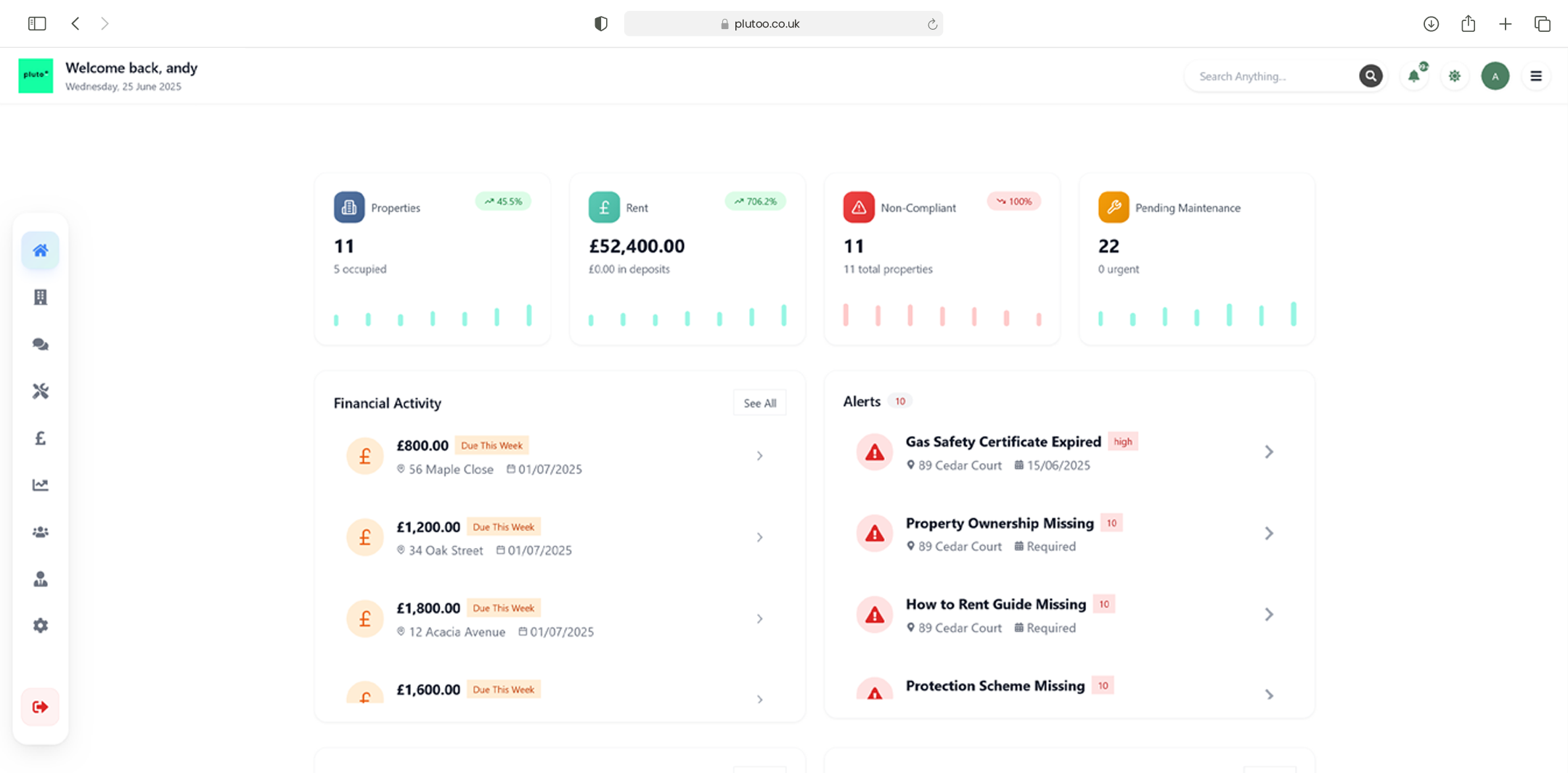Open the settings gear in sidebar
This screenshot has width=1568, height=773.
coord(41,626)
